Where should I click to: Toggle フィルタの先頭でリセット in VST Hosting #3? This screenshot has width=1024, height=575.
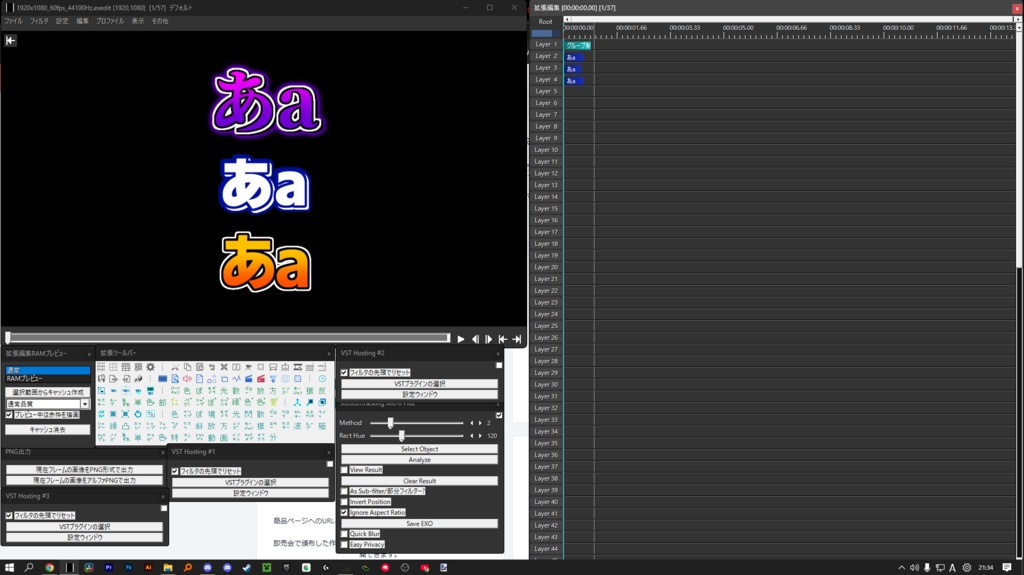[9, 516]
